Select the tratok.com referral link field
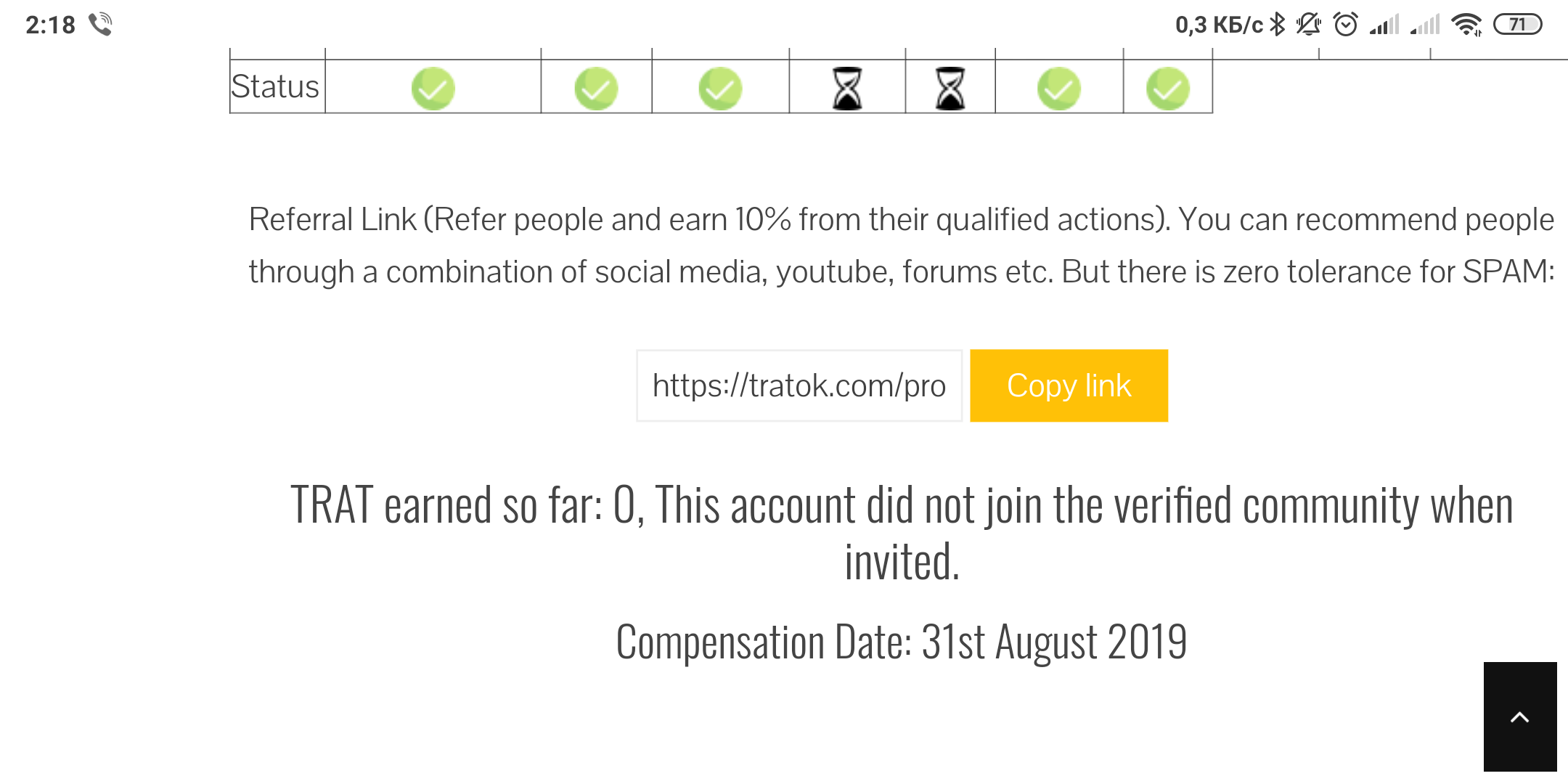Screen dimensions: 1568x784 coord(799,385)
